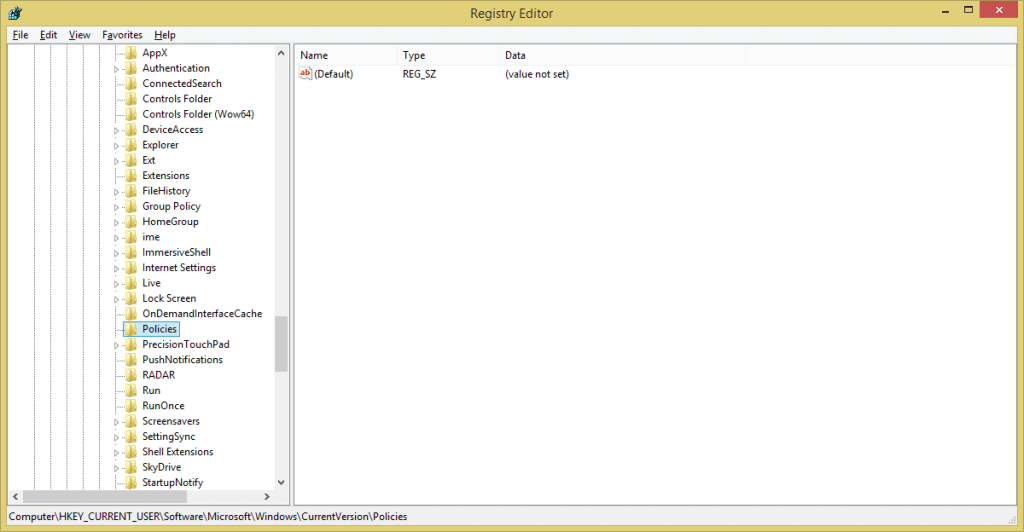
Task: Click the tree horizontal scrollbar thumb
Action: (x=105, y=497)
